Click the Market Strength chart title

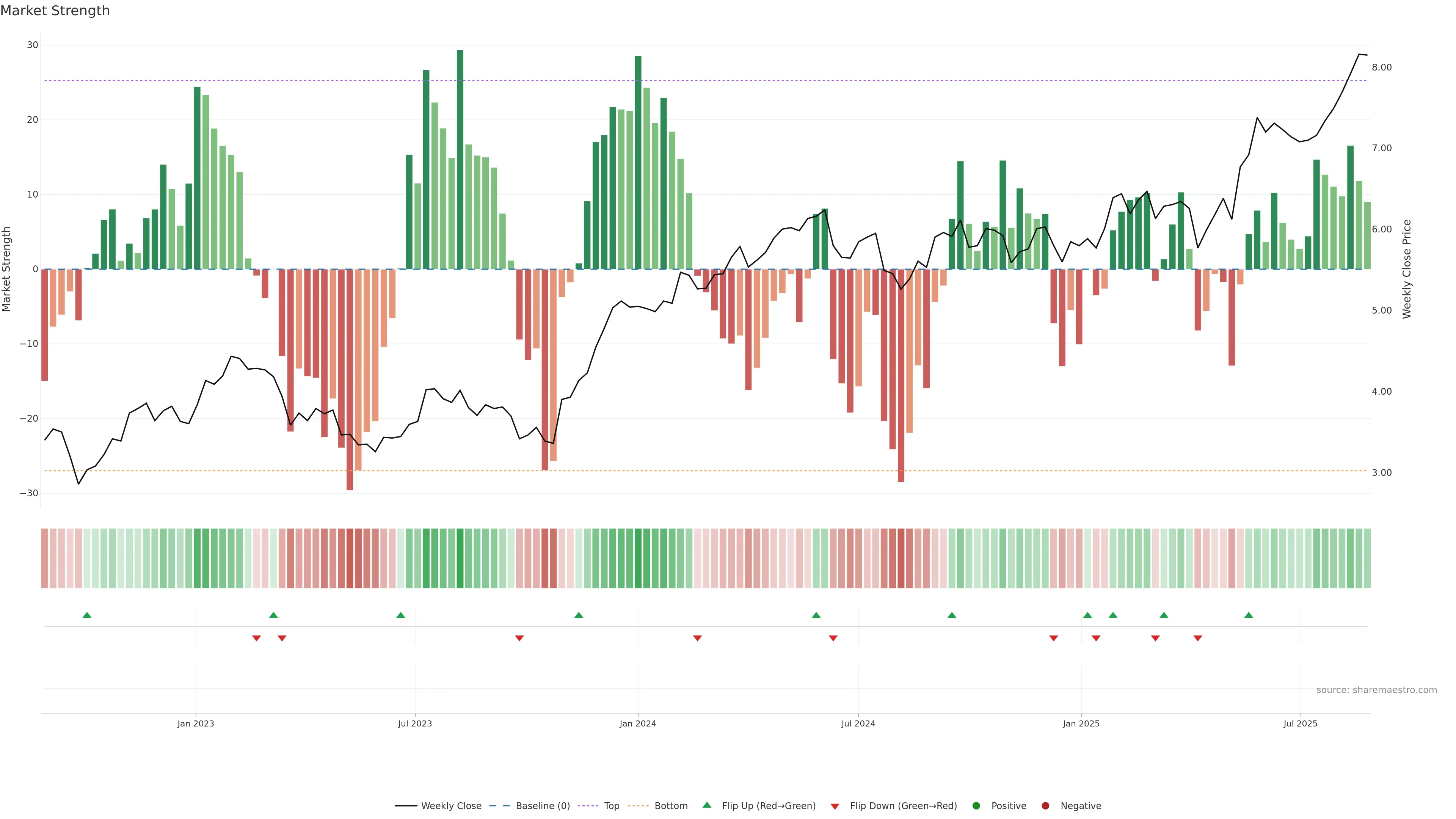[55, 11]
